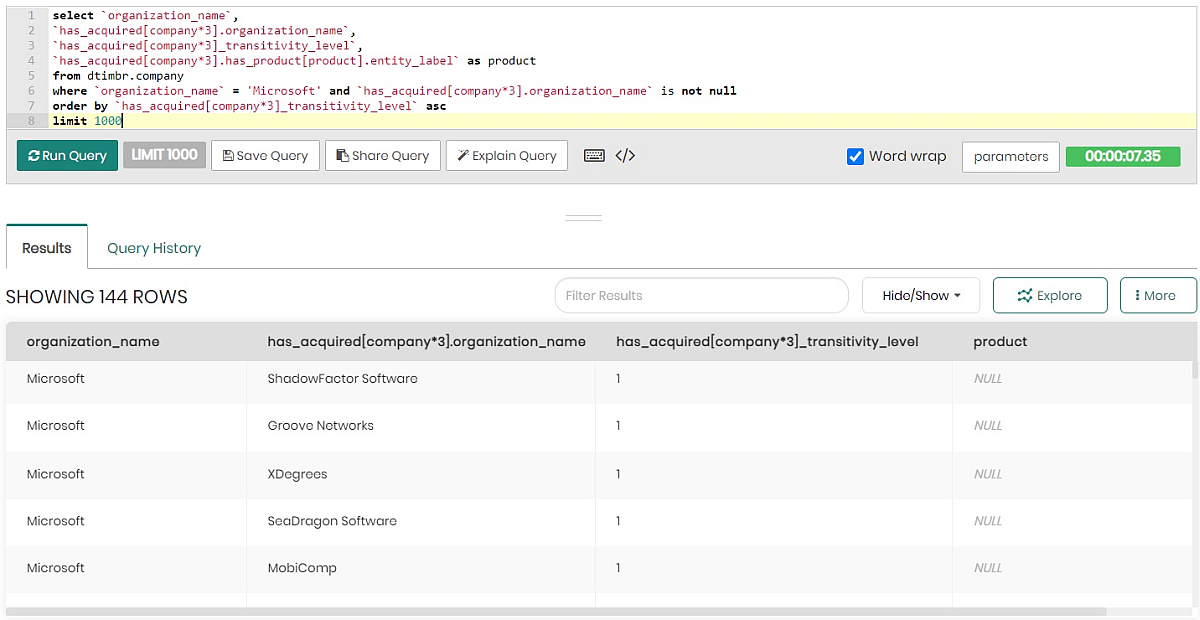Click Microsoft in the ShadowFactor Software row
1200x620 pixels.
pos(56,379)
